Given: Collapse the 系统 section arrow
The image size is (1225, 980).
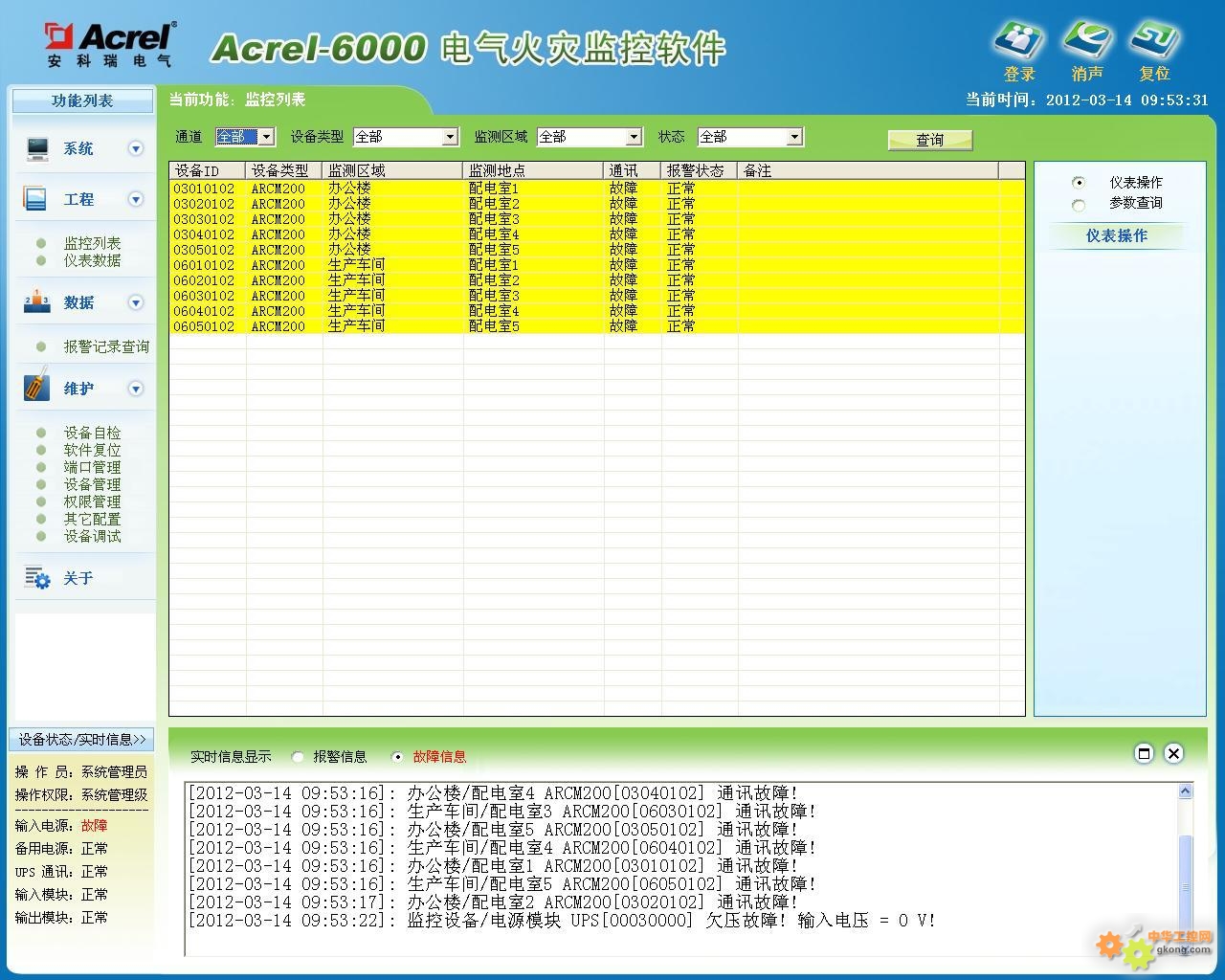Looking at the screenshot, I should (136, 148).
